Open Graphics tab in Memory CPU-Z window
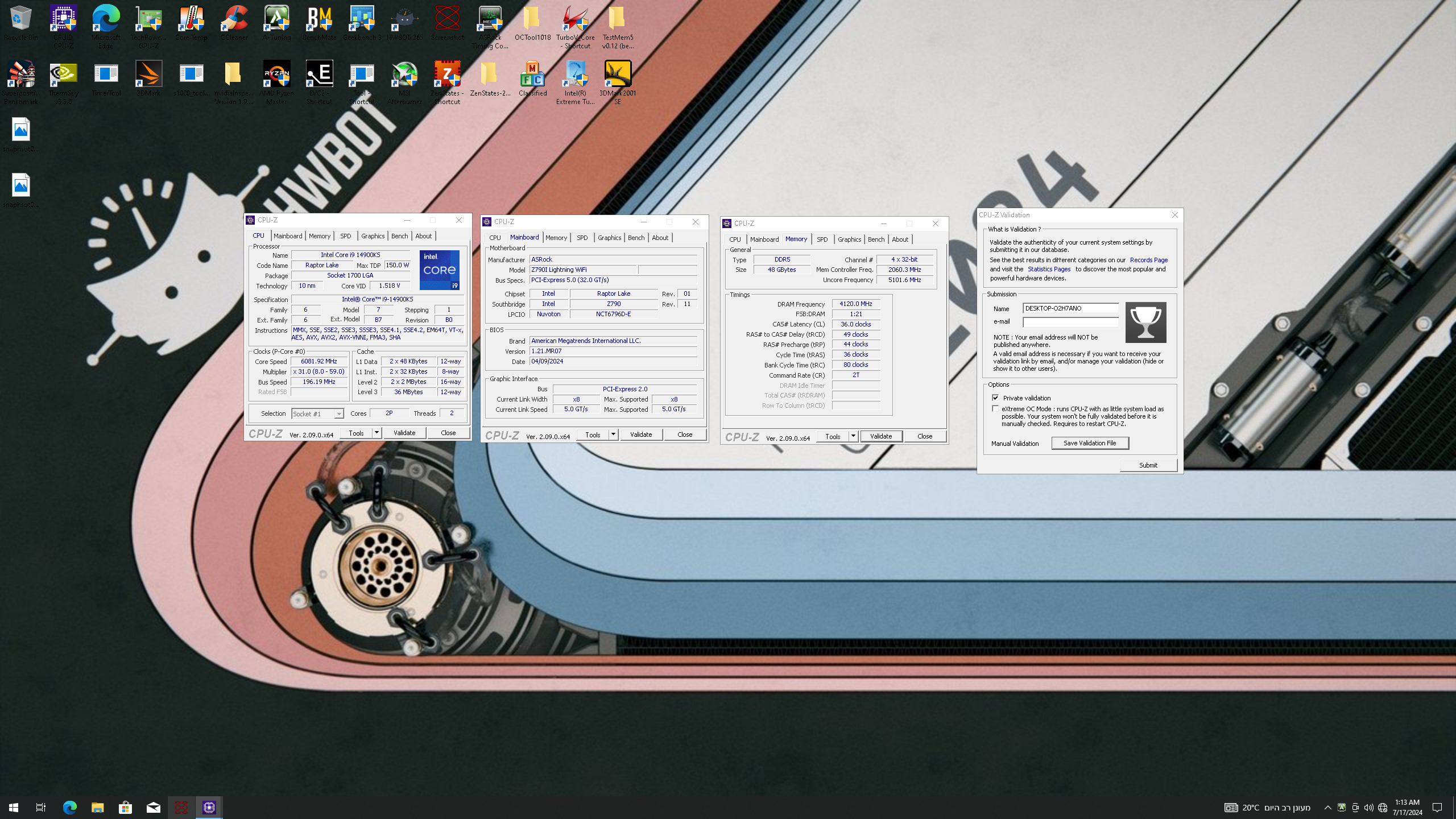1456x819 pixels. click(849, 239)
